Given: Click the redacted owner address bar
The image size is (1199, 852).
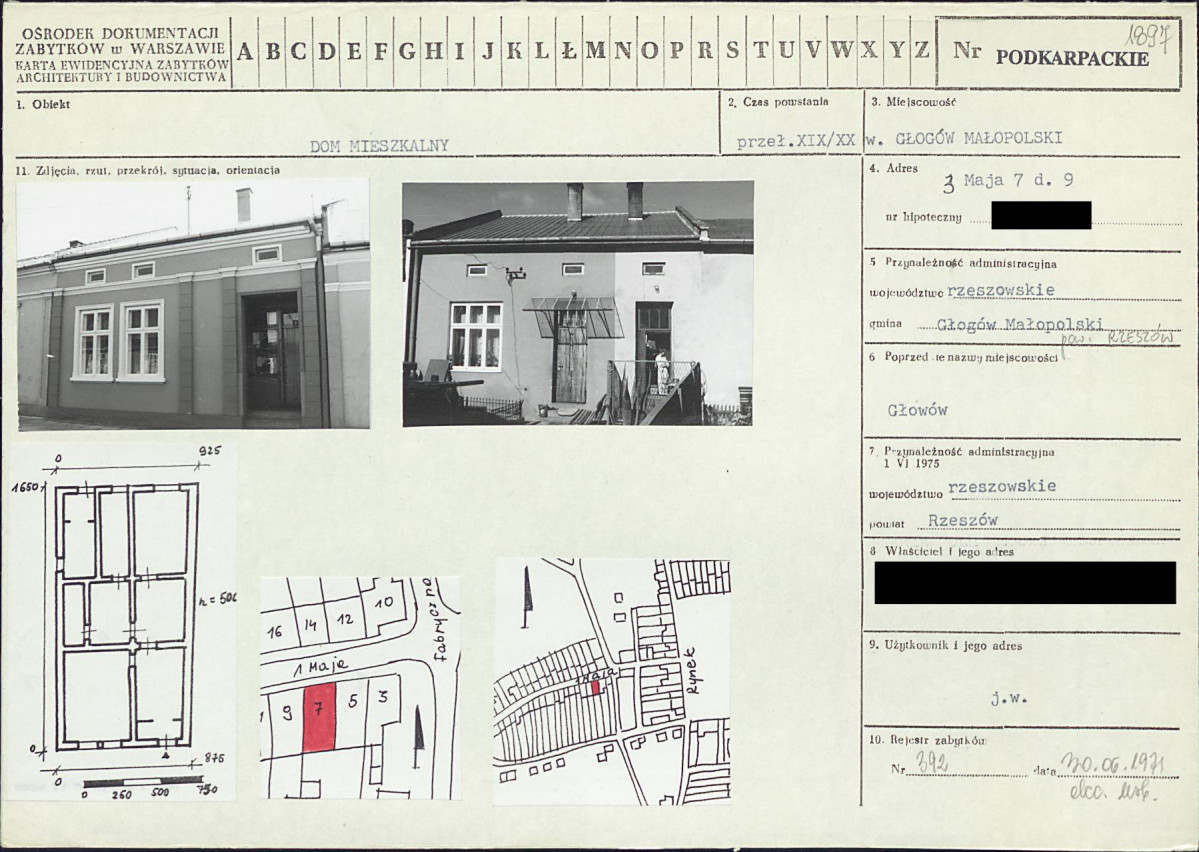Looking at the screenshot, I should tap(1025, 583).
